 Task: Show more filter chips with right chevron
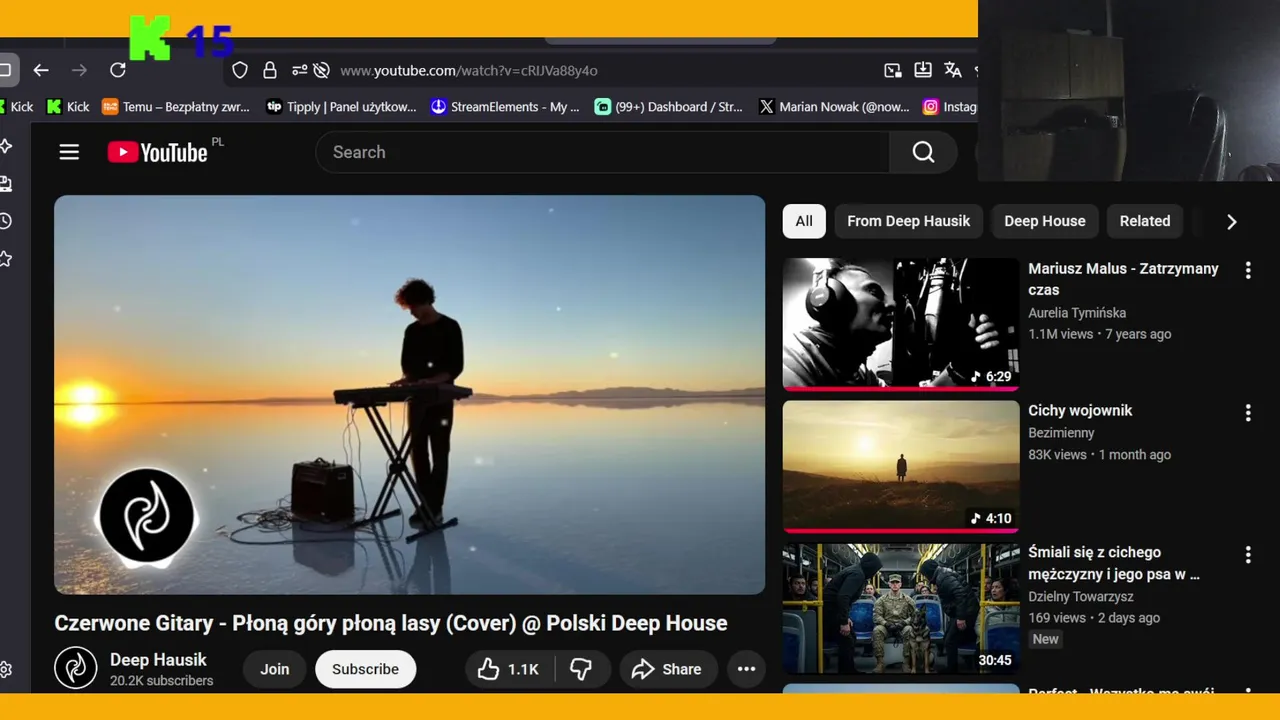point(1231,222)
